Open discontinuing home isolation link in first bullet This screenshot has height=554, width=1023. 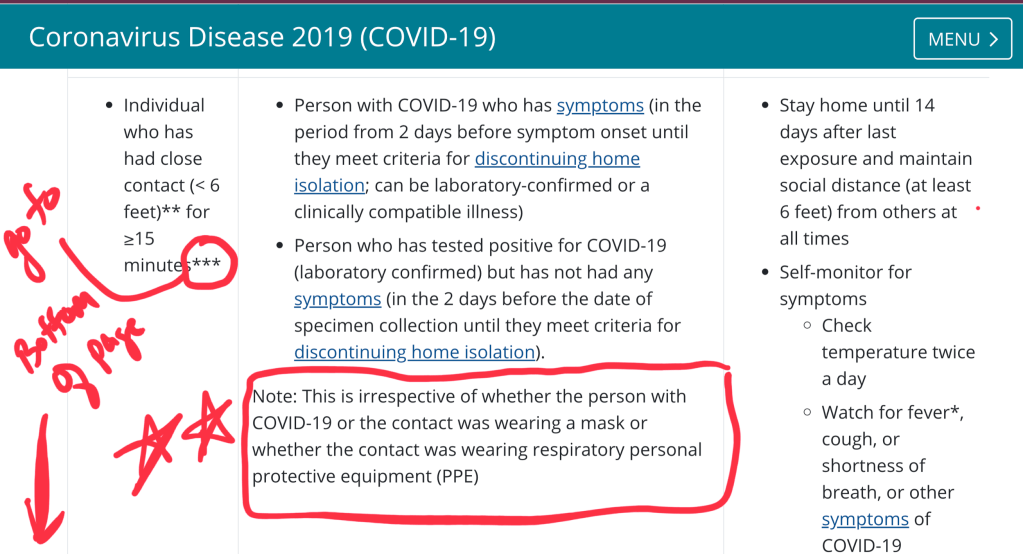pos(557,159)
